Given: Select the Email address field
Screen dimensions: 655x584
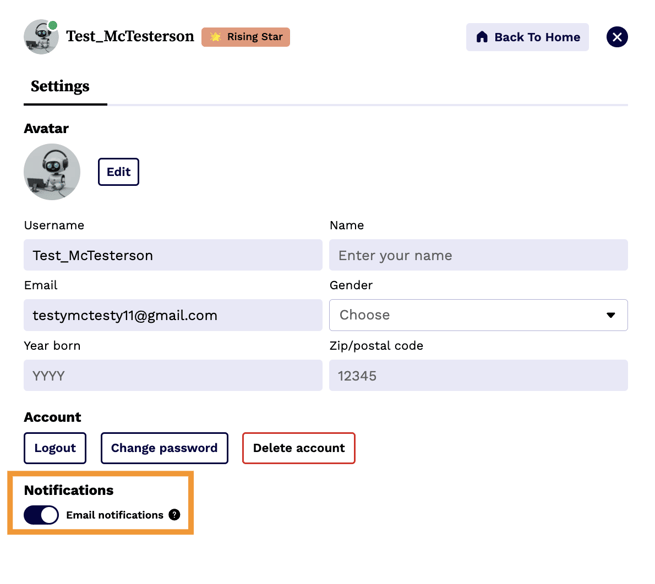Looking at the screenshot, I should pos(173,315).
